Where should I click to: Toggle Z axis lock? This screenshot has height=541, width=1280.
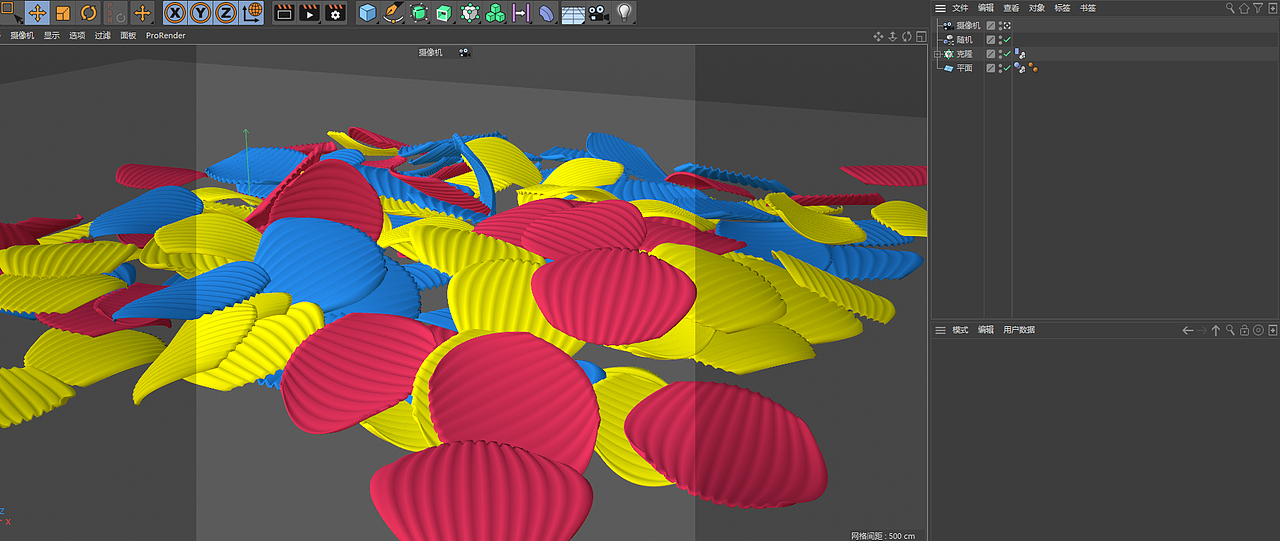tap(225, 13)
